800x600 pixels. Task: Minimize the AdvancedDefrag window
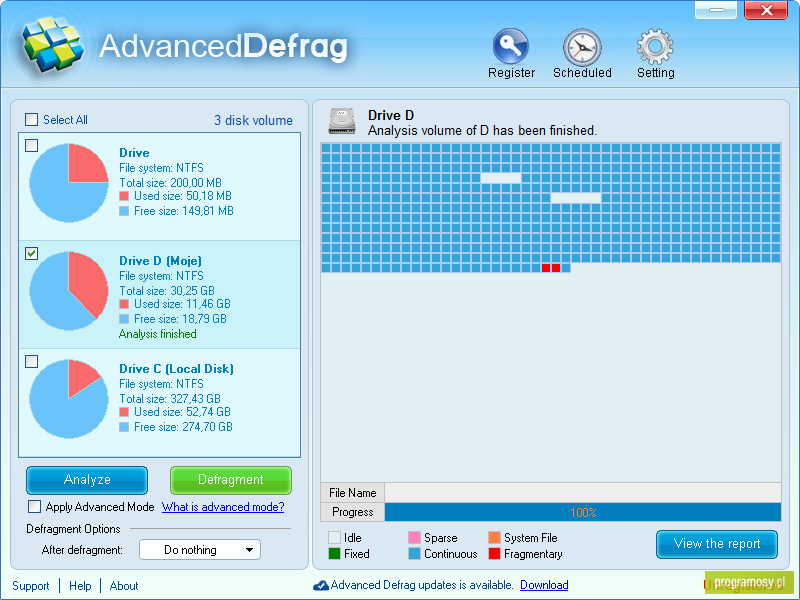coord(716,10)
